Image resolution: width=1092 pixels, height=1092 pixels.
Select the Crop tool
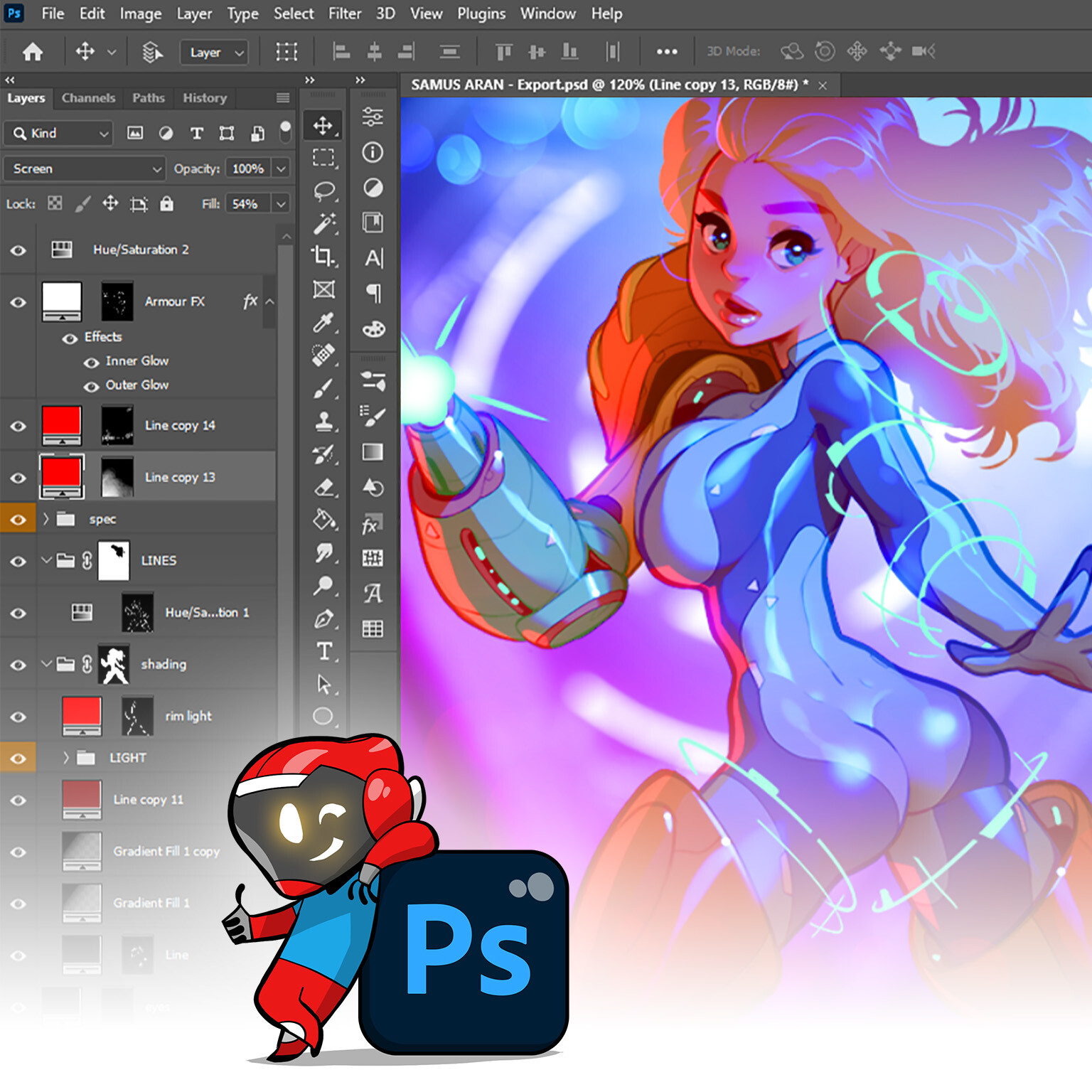click(323, 256)
